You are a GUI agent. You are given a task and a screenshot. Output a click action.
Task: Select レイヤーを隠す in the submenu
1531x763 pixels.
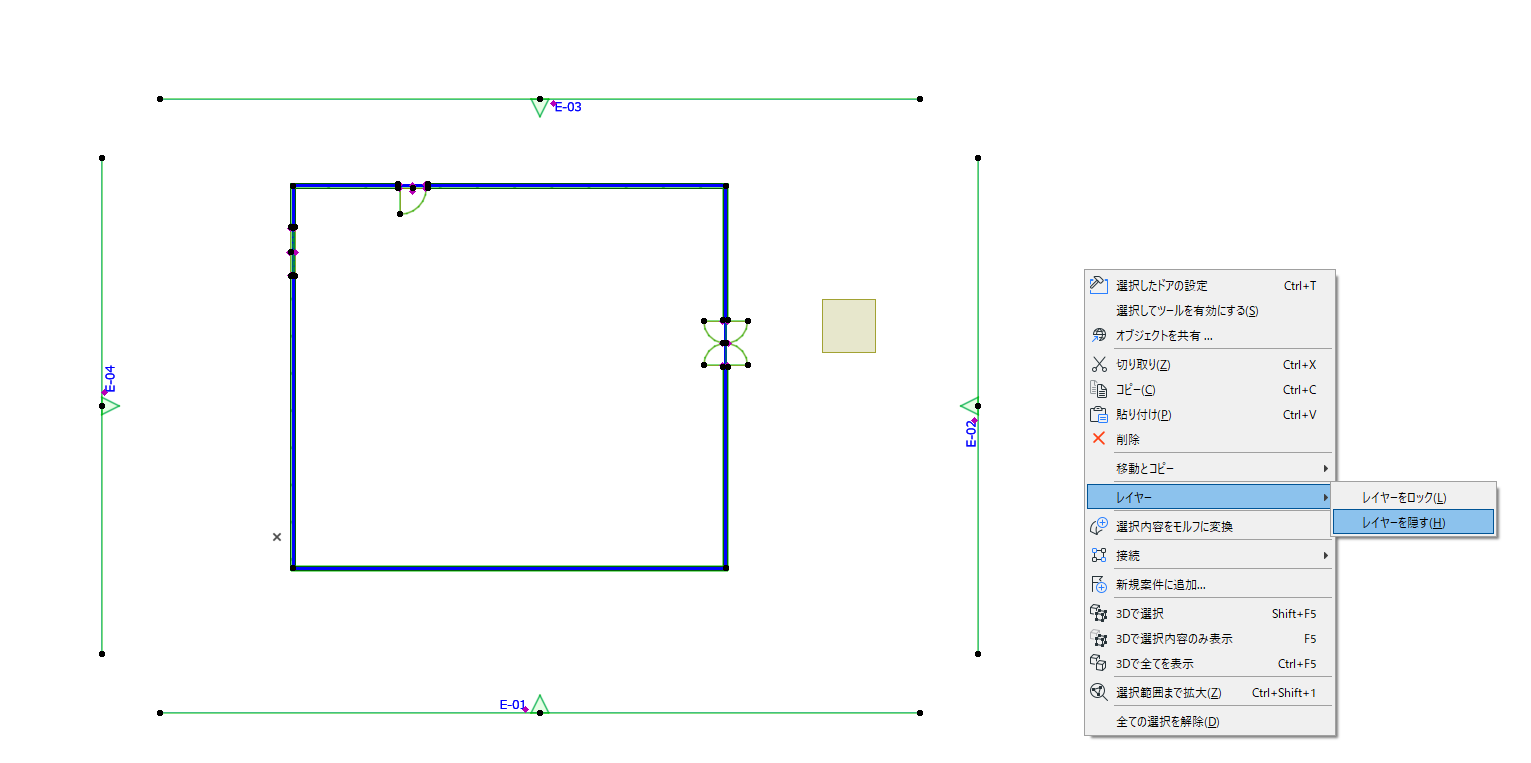click(1413, 522)
